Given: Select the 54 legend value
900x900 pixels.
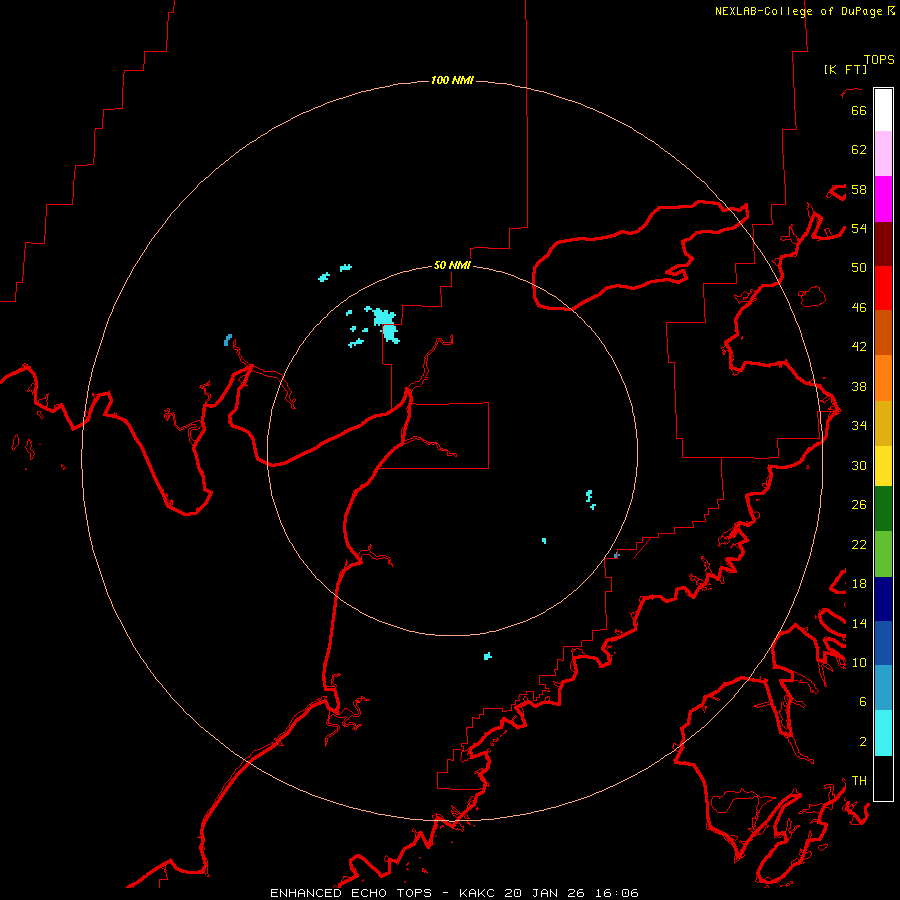Looking at the screenshot, I should (x=859, y=228).
